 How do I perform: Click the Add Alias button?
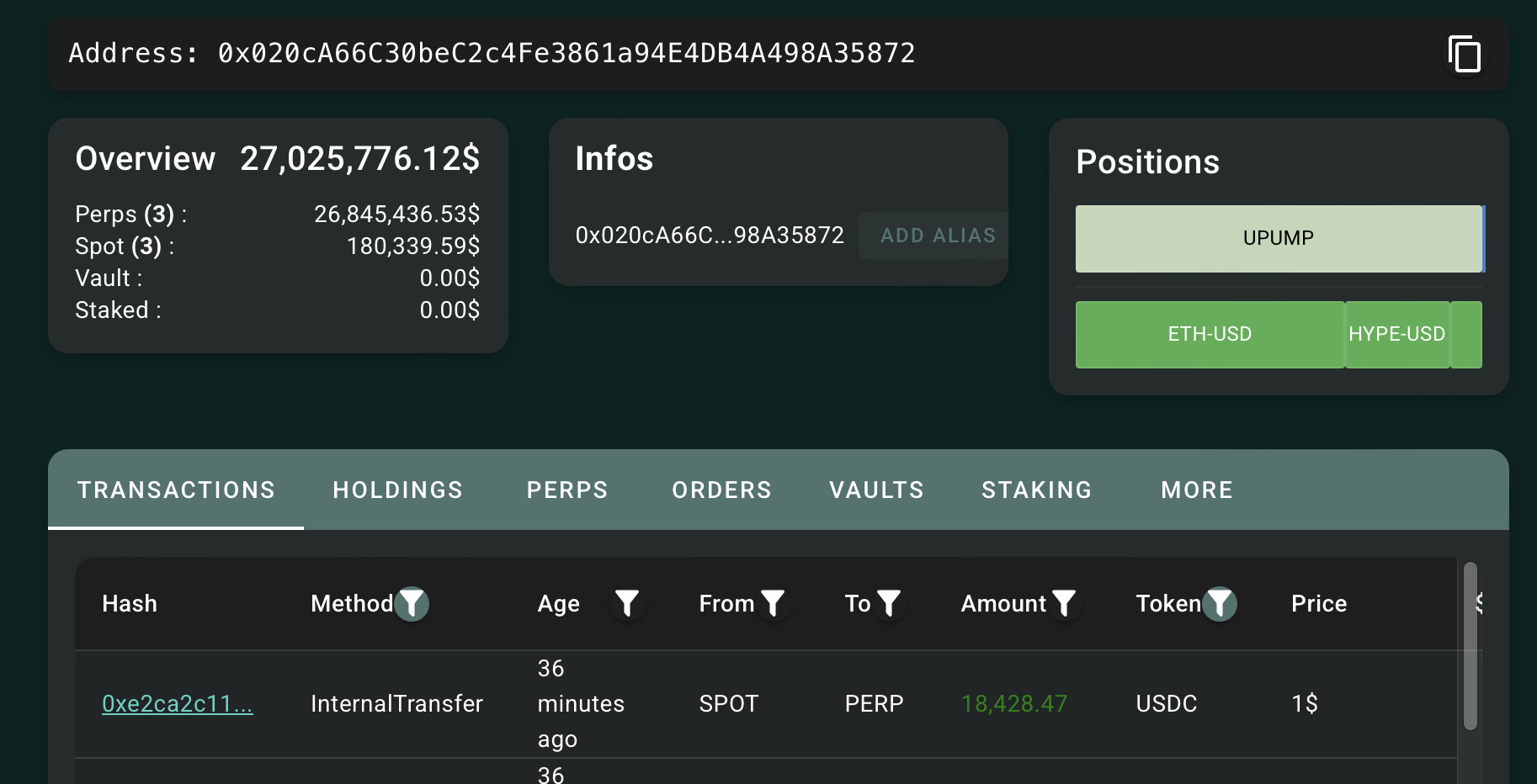pyautogui.click(x=937, y=236)
